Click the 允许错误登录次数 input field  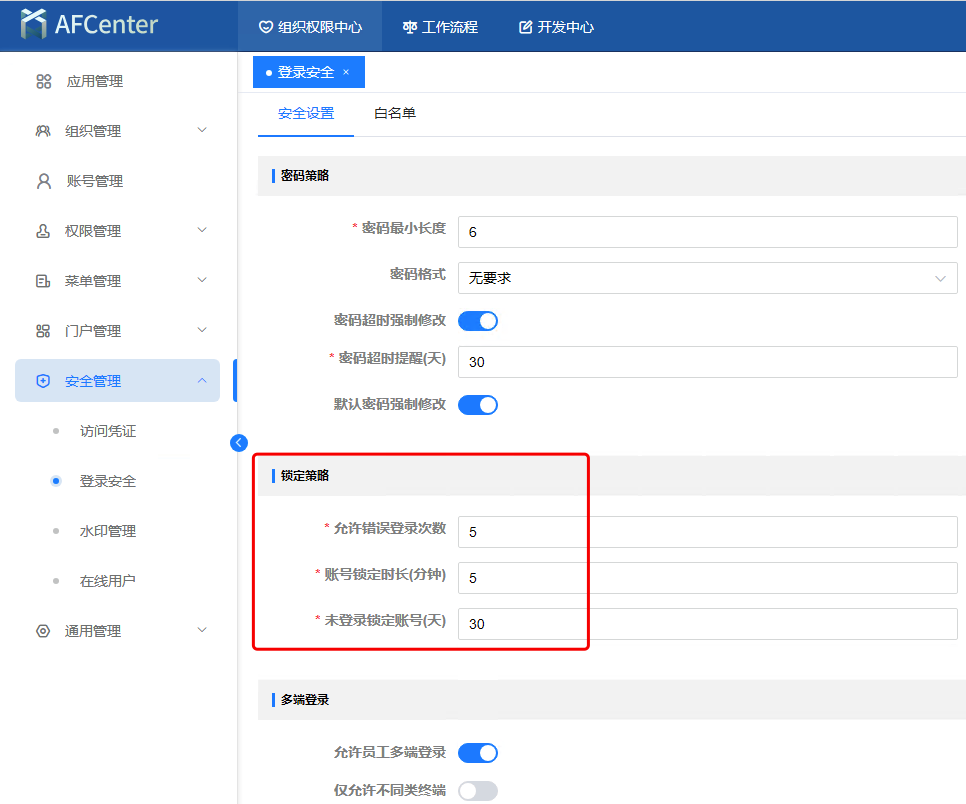coord(707,532)
